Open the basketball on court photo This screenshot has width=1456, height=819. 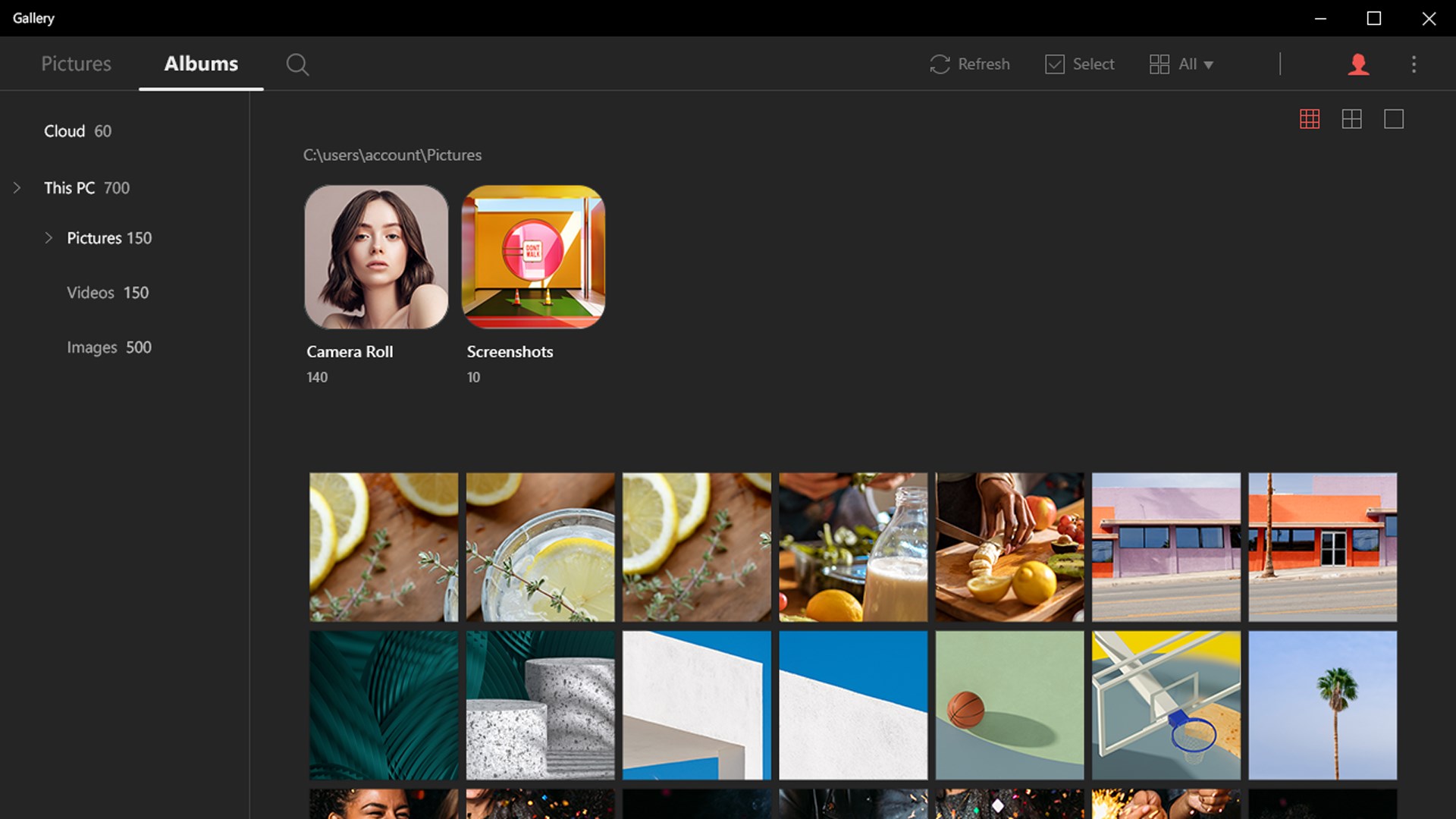[1009, 705]
